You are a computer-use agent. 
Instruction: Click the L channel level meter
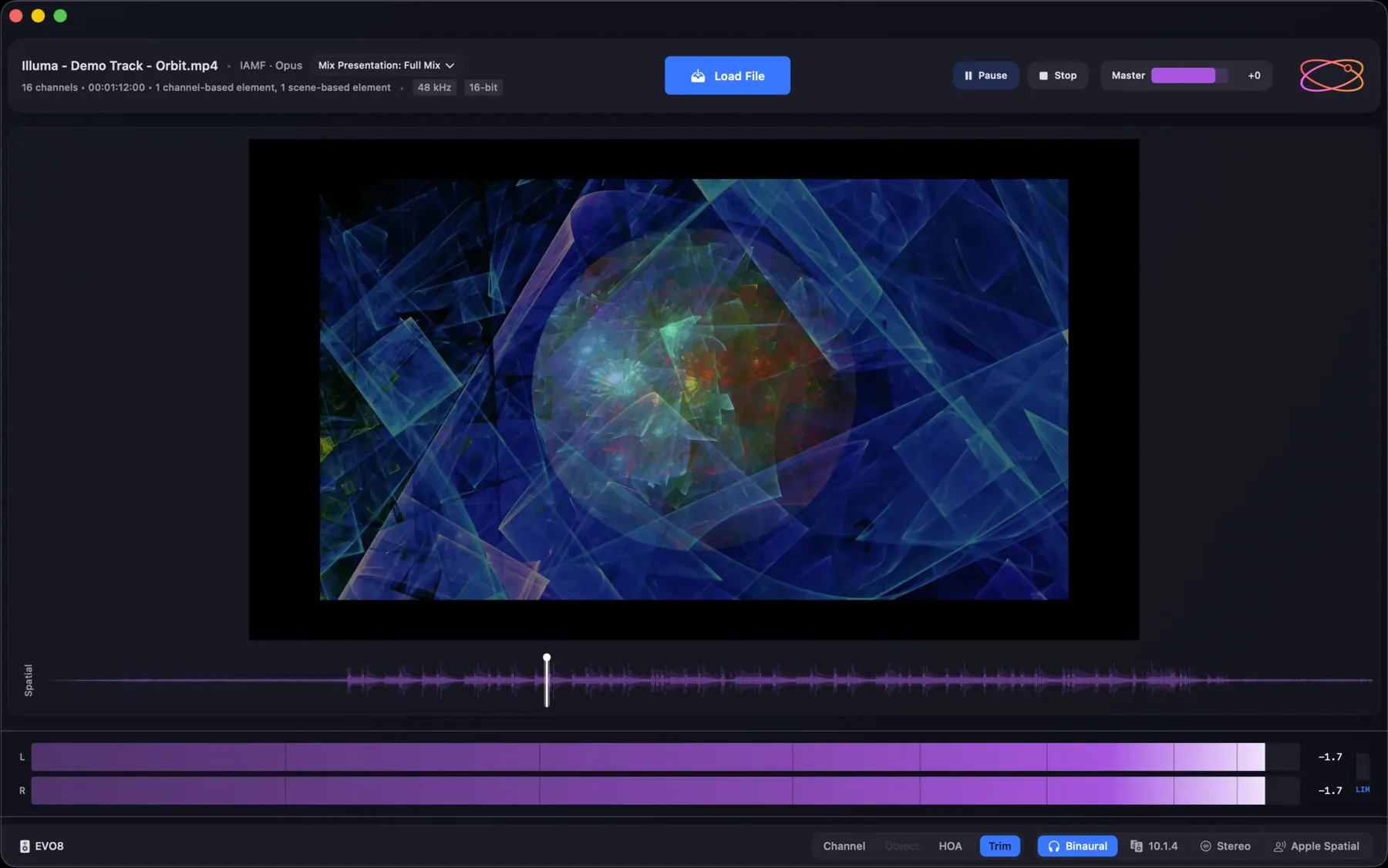[665, 757]
